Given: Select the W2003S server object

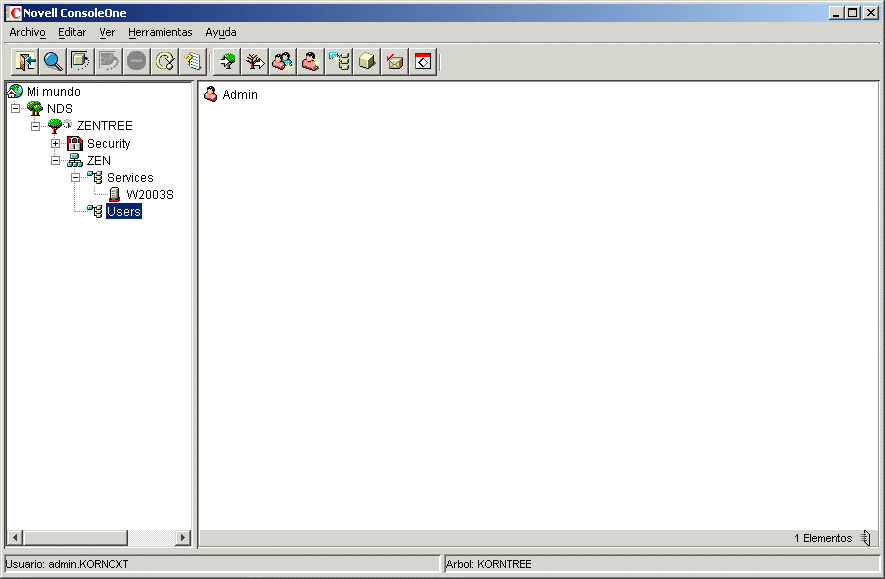Looking at the screenshot, I should pos(150,194).
